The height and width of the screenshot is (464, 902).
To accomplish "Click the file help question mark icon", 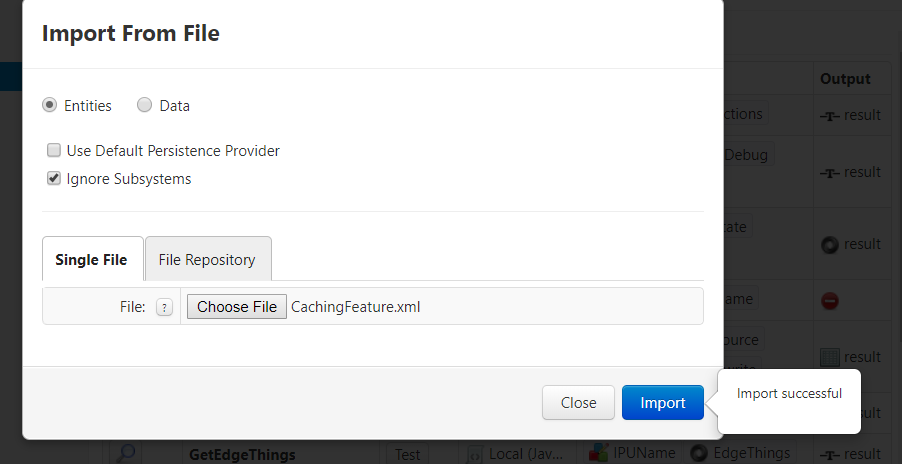I will click(x=165, y=307).
